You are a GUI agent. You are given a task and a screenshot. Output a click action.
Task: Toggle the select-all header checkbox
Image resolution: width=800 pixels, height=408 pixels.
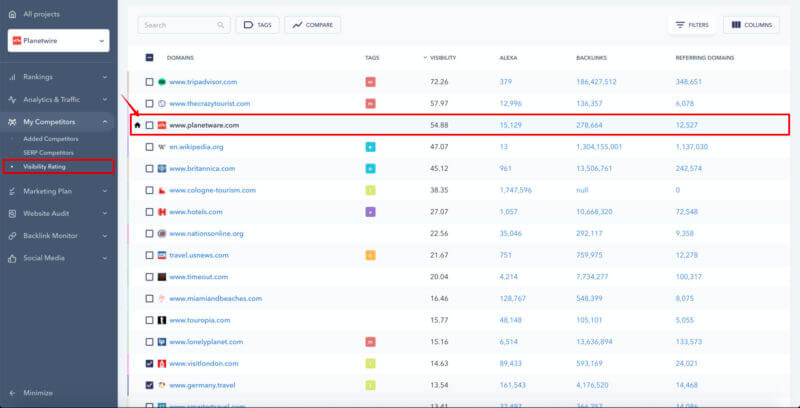coord(149,58)
